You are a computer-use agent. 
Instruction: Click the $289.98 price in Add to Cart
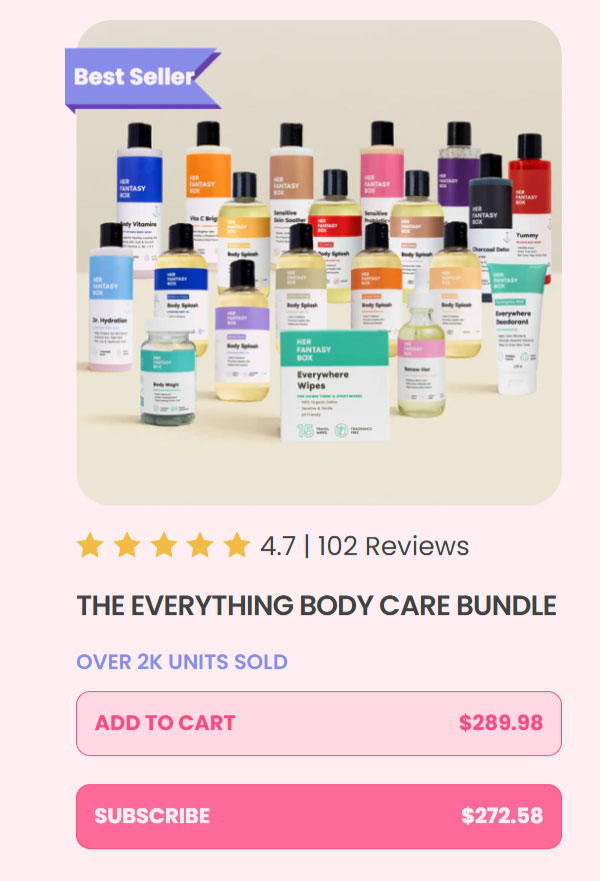pyautogui.click(x=501, y=723)
